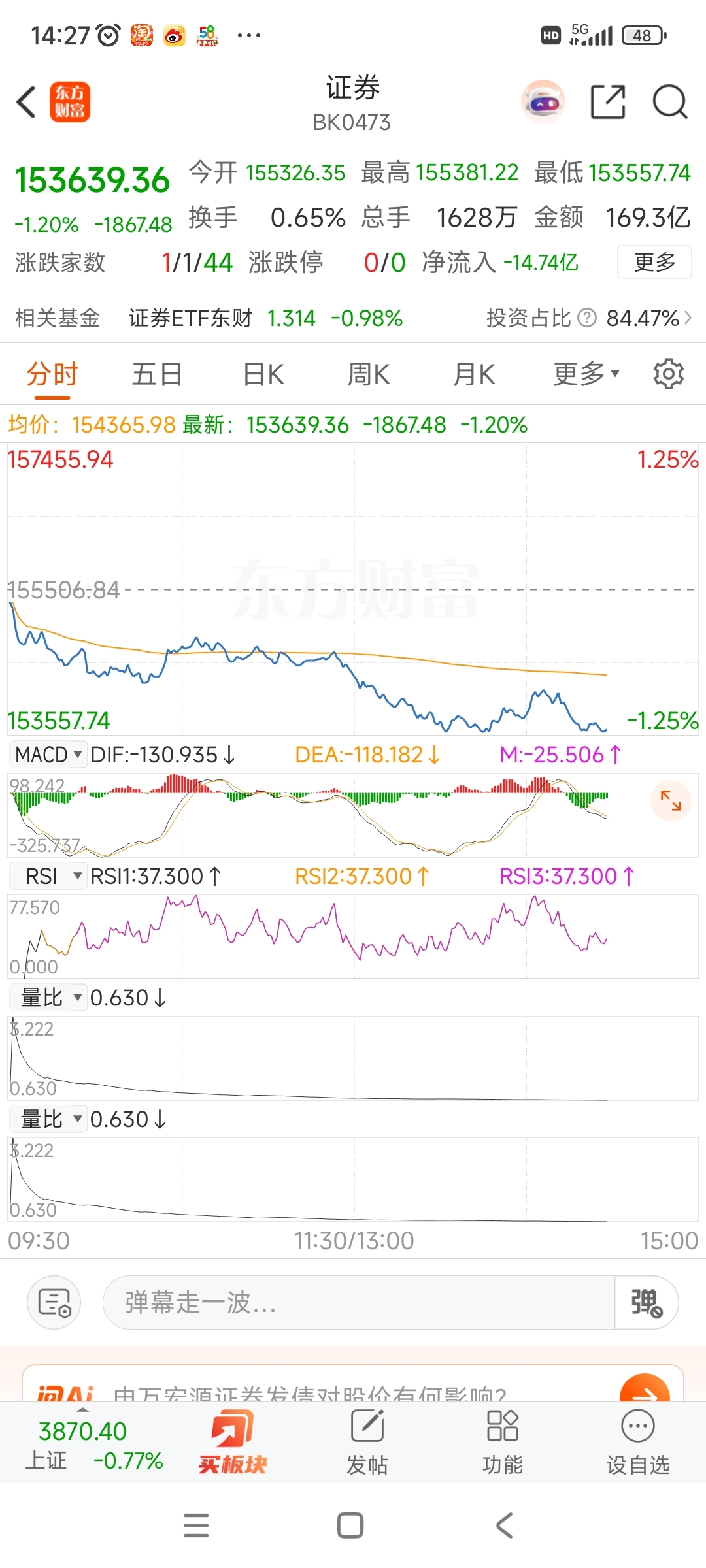Screen dimensions: 706x1568
Task: Tap the 更多 button beside 净流入
Action: [x=654, y=262]
